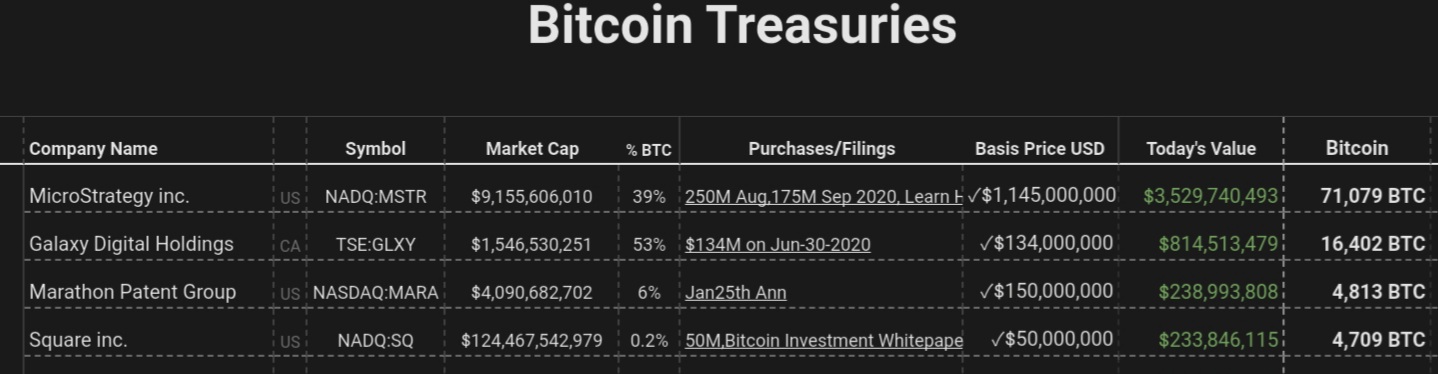Select the MicroStrategy inc. company name
This screenshot has width=1438, height=374.
pyautogui.click(x=109, y=196)
